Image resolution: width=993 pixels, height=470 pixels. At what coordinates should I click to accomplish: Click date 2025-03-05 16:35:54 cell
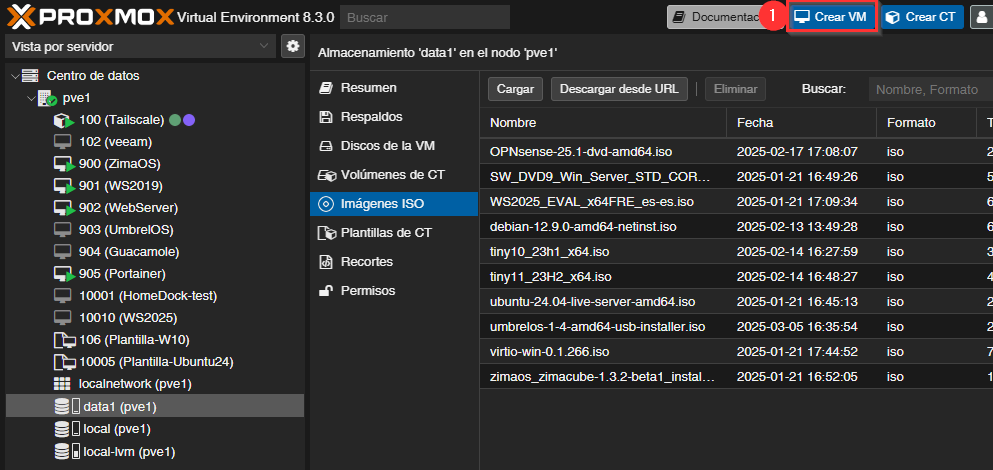coord(797,327)
